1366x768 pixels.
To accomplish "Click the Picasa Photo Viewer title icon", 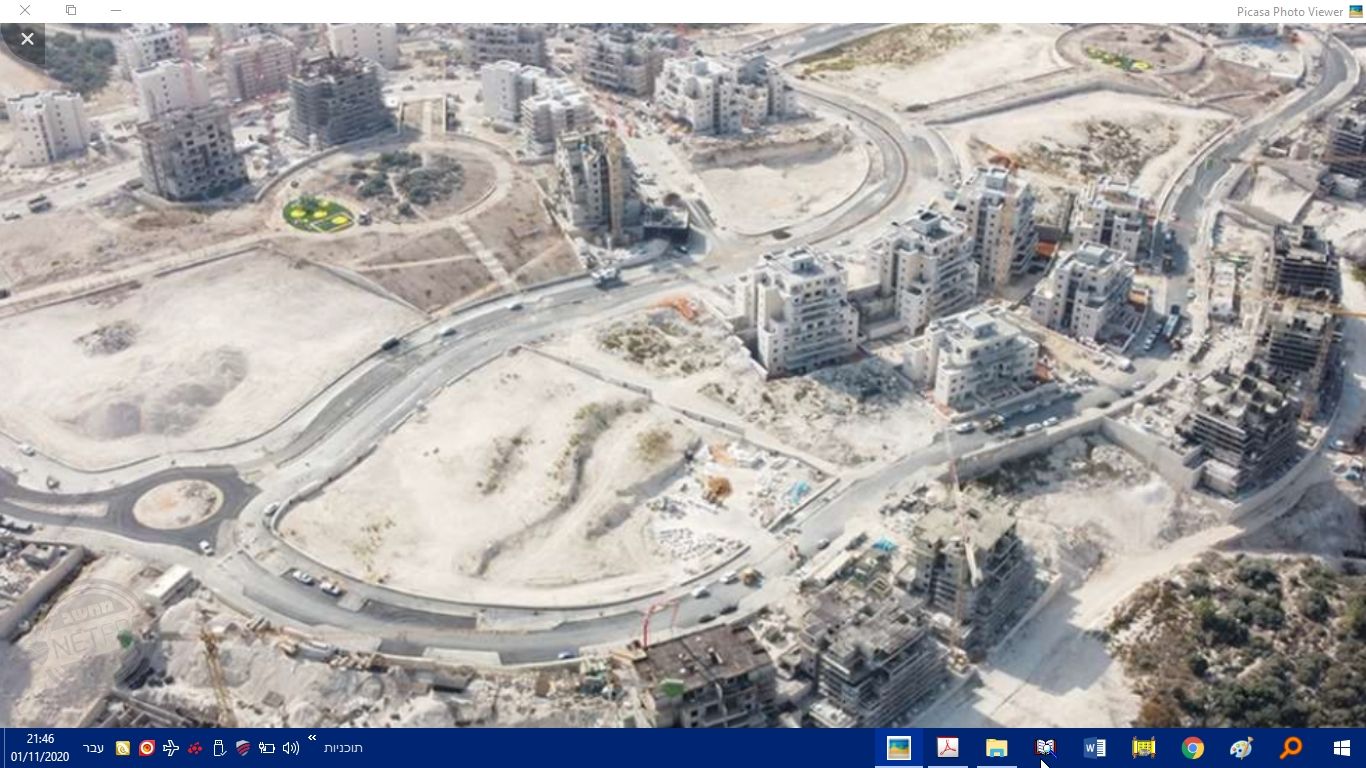I will click(1356, 11).
